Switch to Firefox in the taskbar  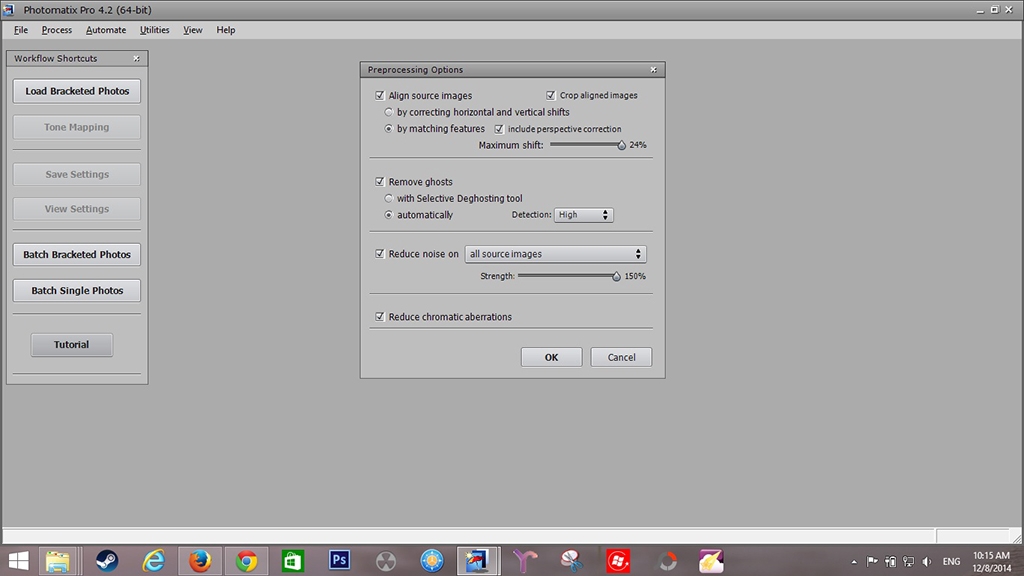[200, 561]
